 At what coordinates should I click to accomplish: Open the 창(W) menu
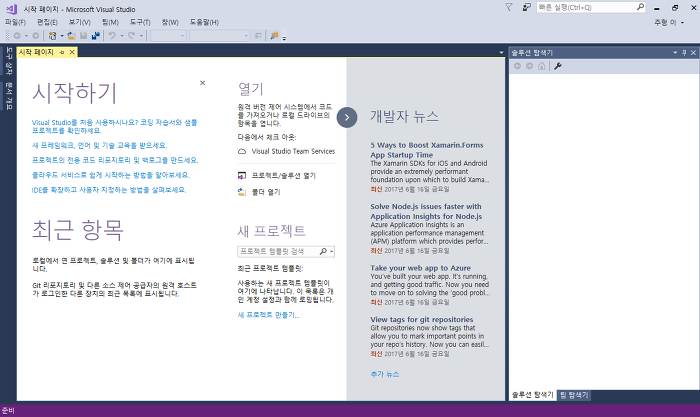coord(170,22)
